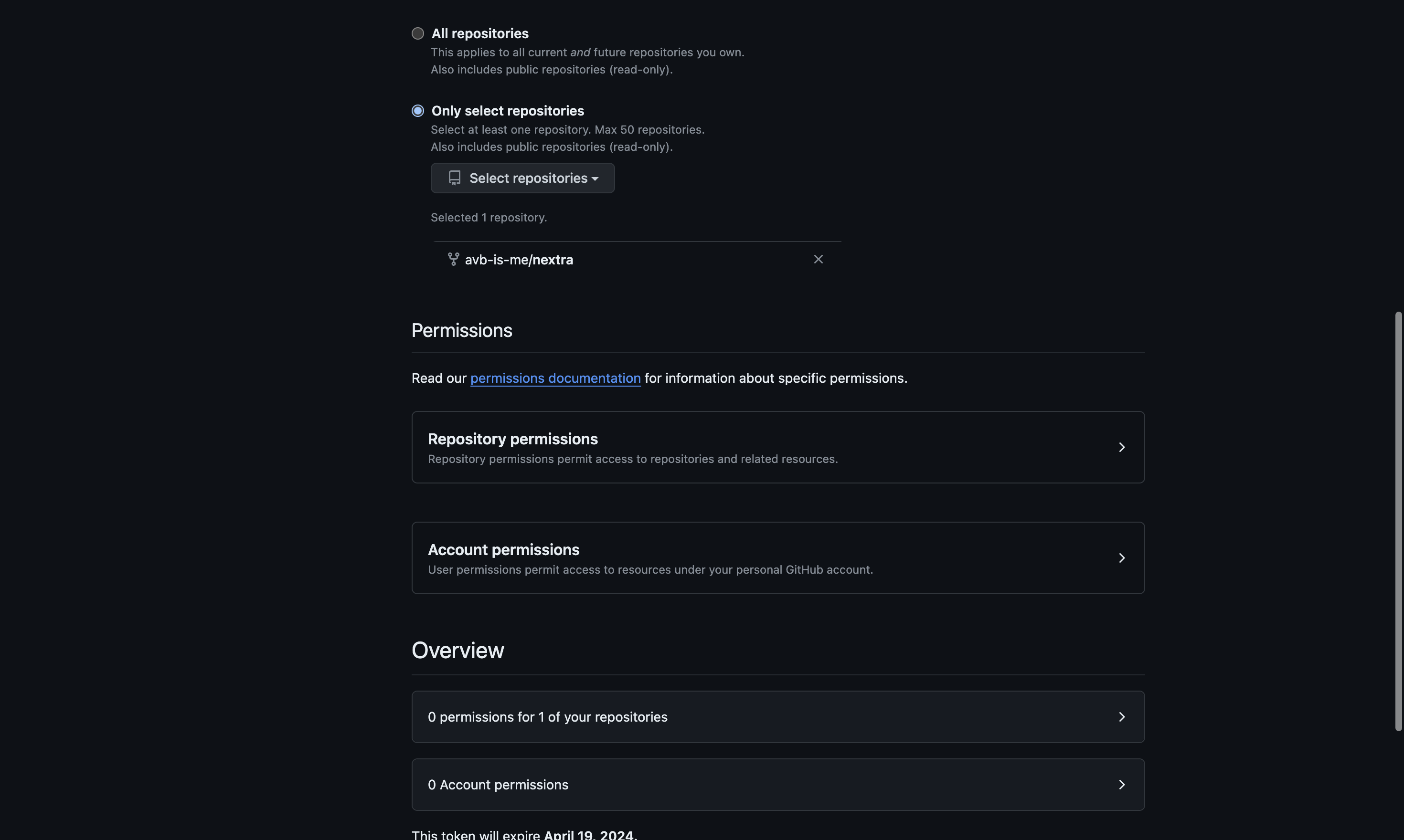Select the 'All repositories' radio button
The height and width of the screenshot is (840, 1404).
click(x=417, y=33)
